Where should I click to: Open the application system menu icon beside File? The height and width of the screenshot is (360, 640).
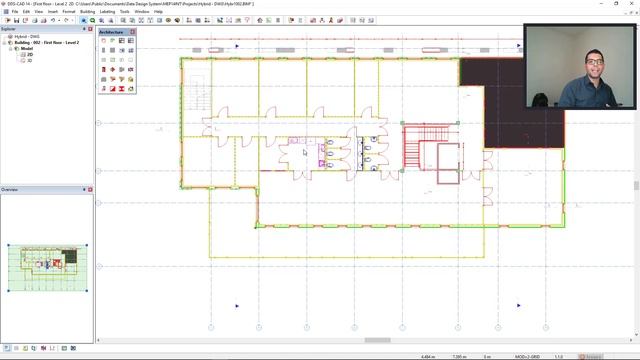(x=6, y=11)
